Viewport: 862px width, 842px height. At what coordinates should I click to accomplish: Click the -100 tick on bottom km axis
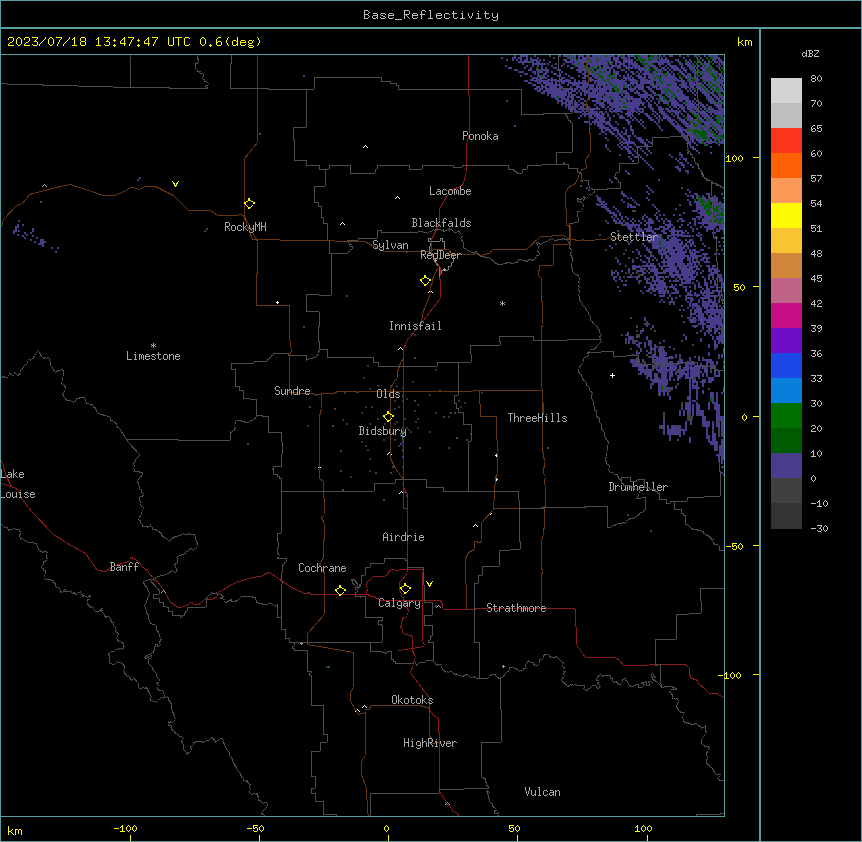[125, 828]
